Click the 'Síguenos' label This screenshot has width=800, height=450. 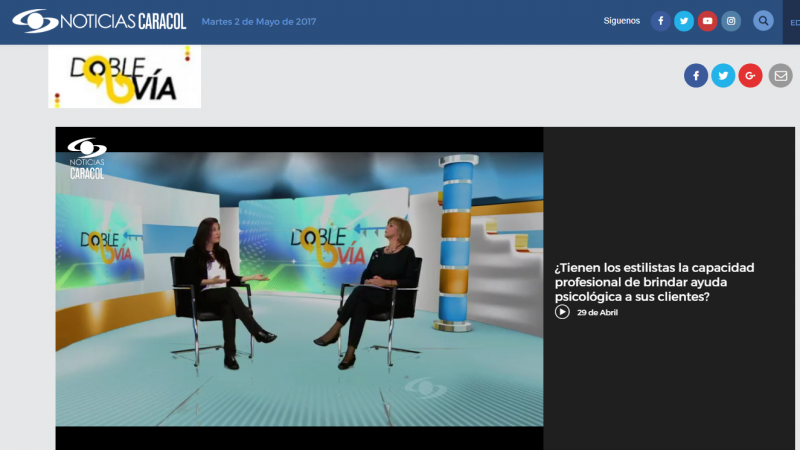621,21
